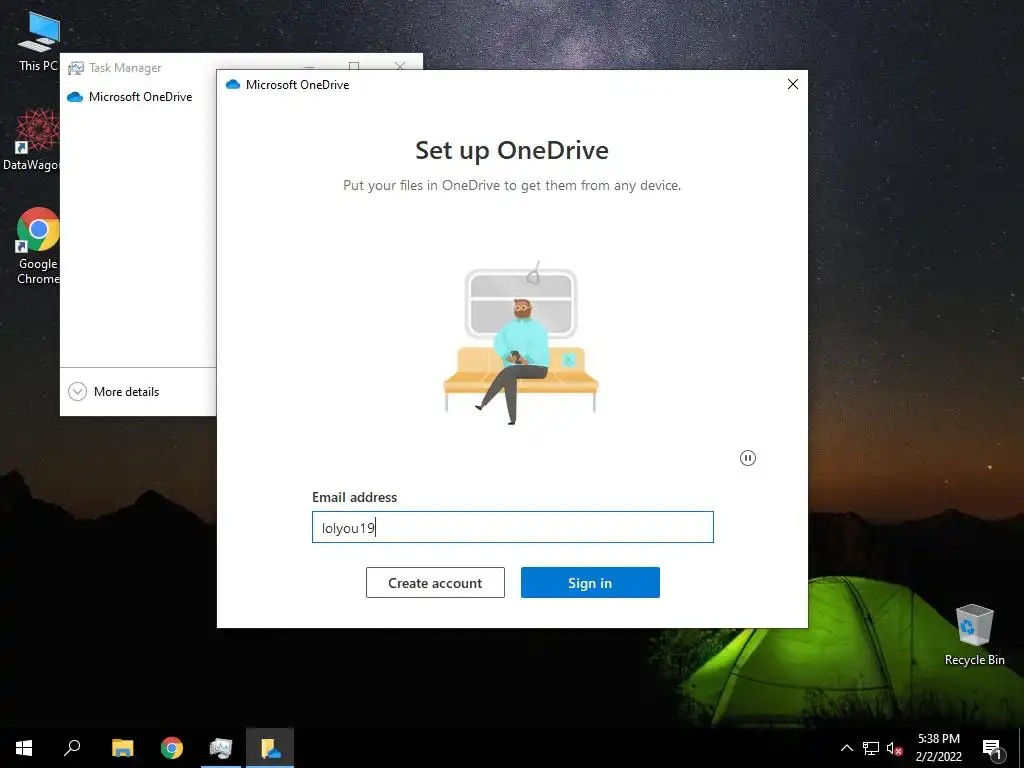Maximize the Task Manager window
The image size is (1024, 768).
(x=354, y=65)
